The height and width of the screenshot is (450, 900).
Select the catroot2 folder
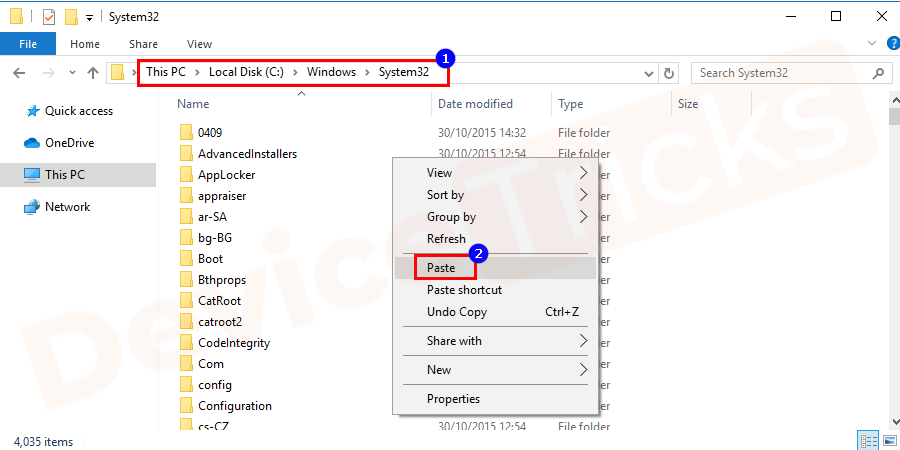[211, 322]
